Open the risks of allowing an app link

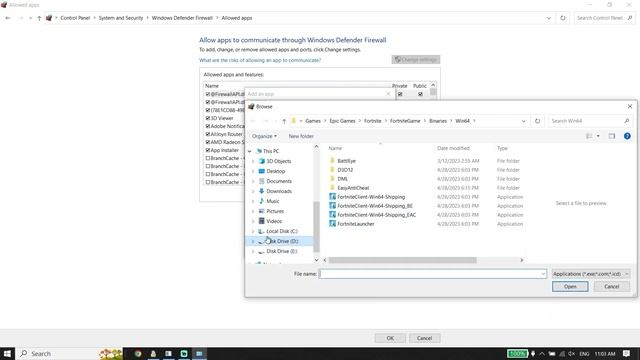[260, 60]
